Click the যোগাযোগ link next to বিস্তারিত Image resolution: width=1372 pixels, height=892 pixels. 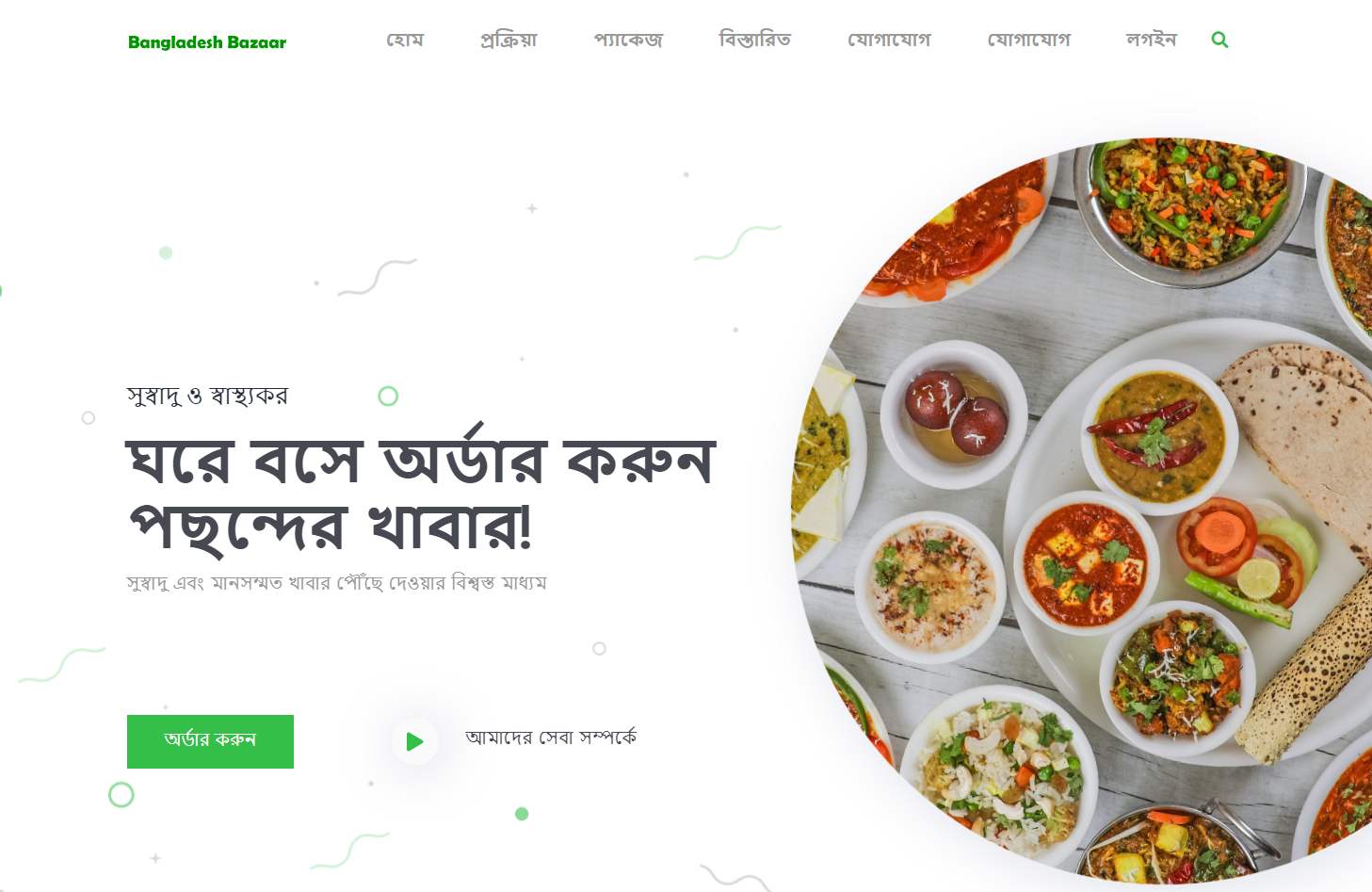[889, 40]
